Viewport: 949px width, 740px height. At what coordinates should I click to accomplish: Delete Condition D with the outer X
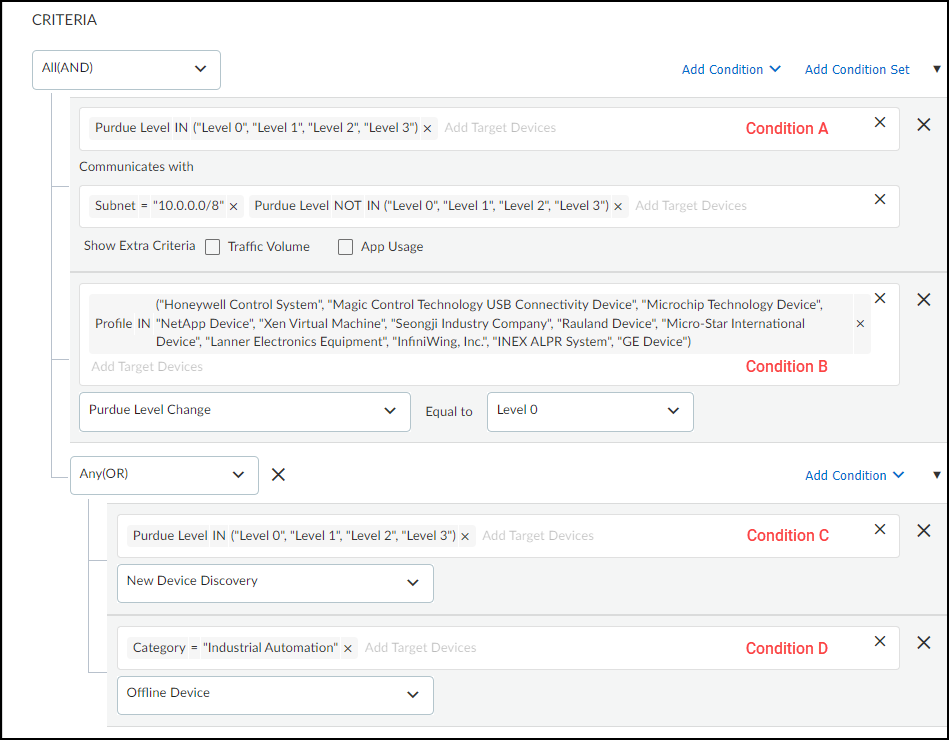[x=924, y=643]
